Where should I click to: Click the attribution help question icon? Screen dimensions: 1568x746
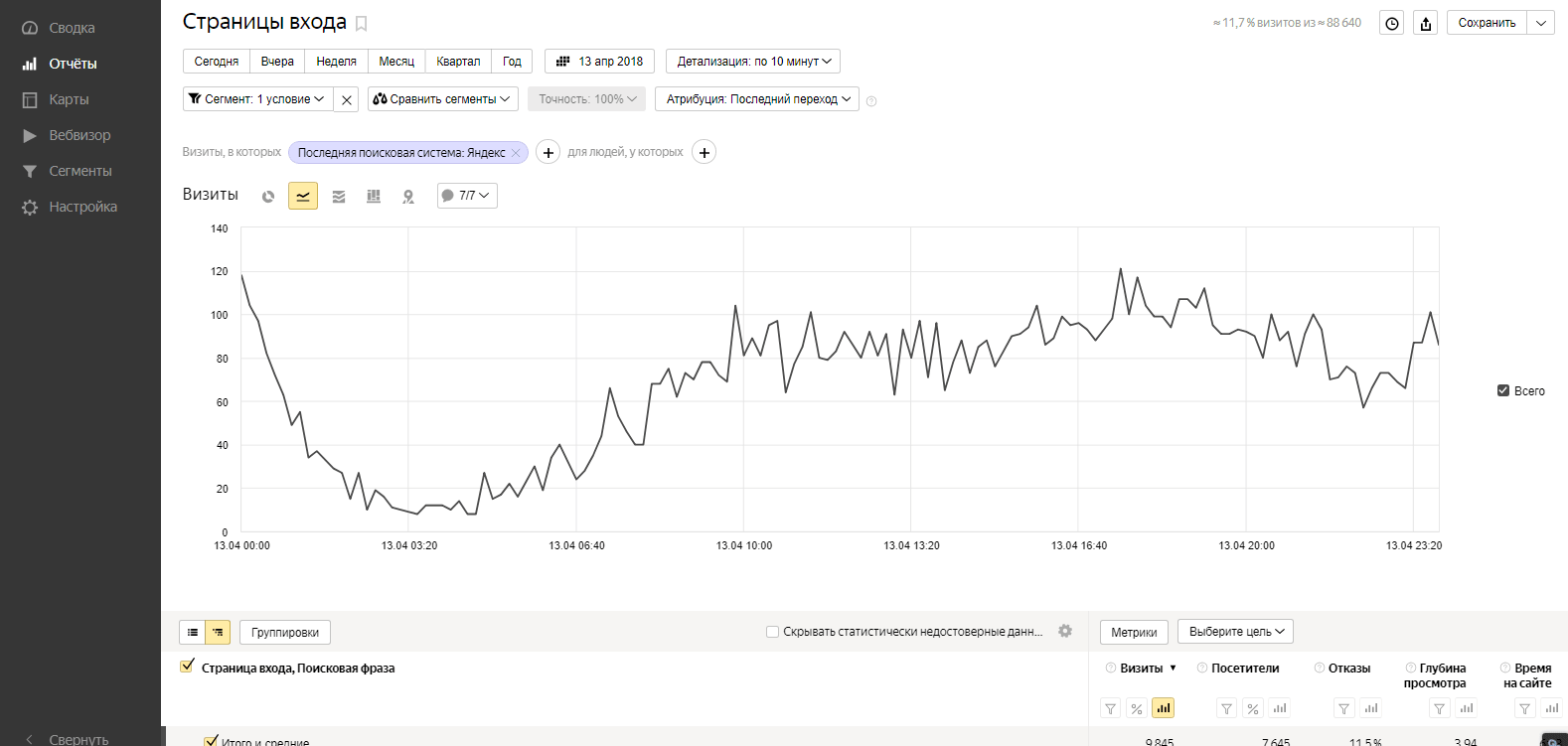[x=871, y=101]
